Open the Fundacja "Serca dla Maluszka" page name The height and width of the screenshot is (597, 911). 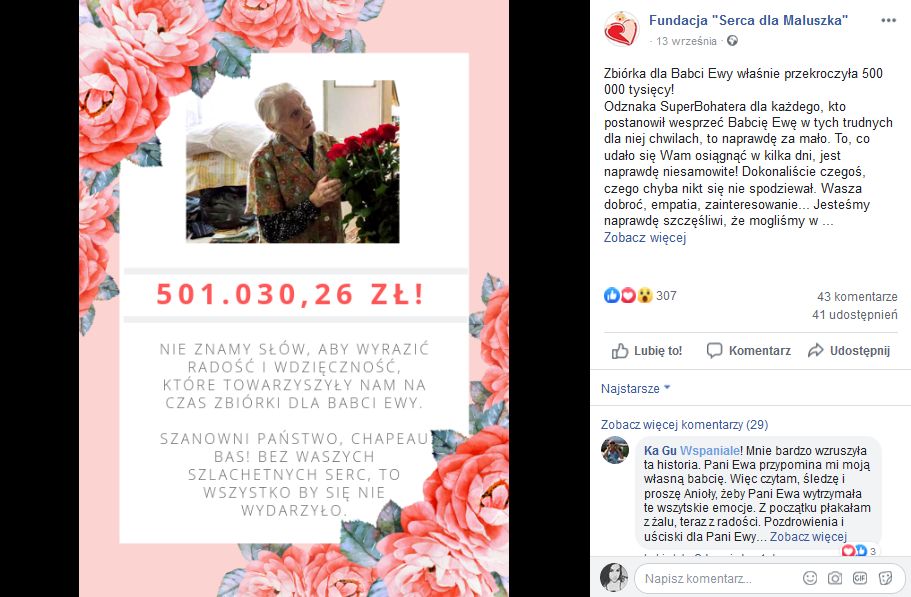[x=748, y=20]
